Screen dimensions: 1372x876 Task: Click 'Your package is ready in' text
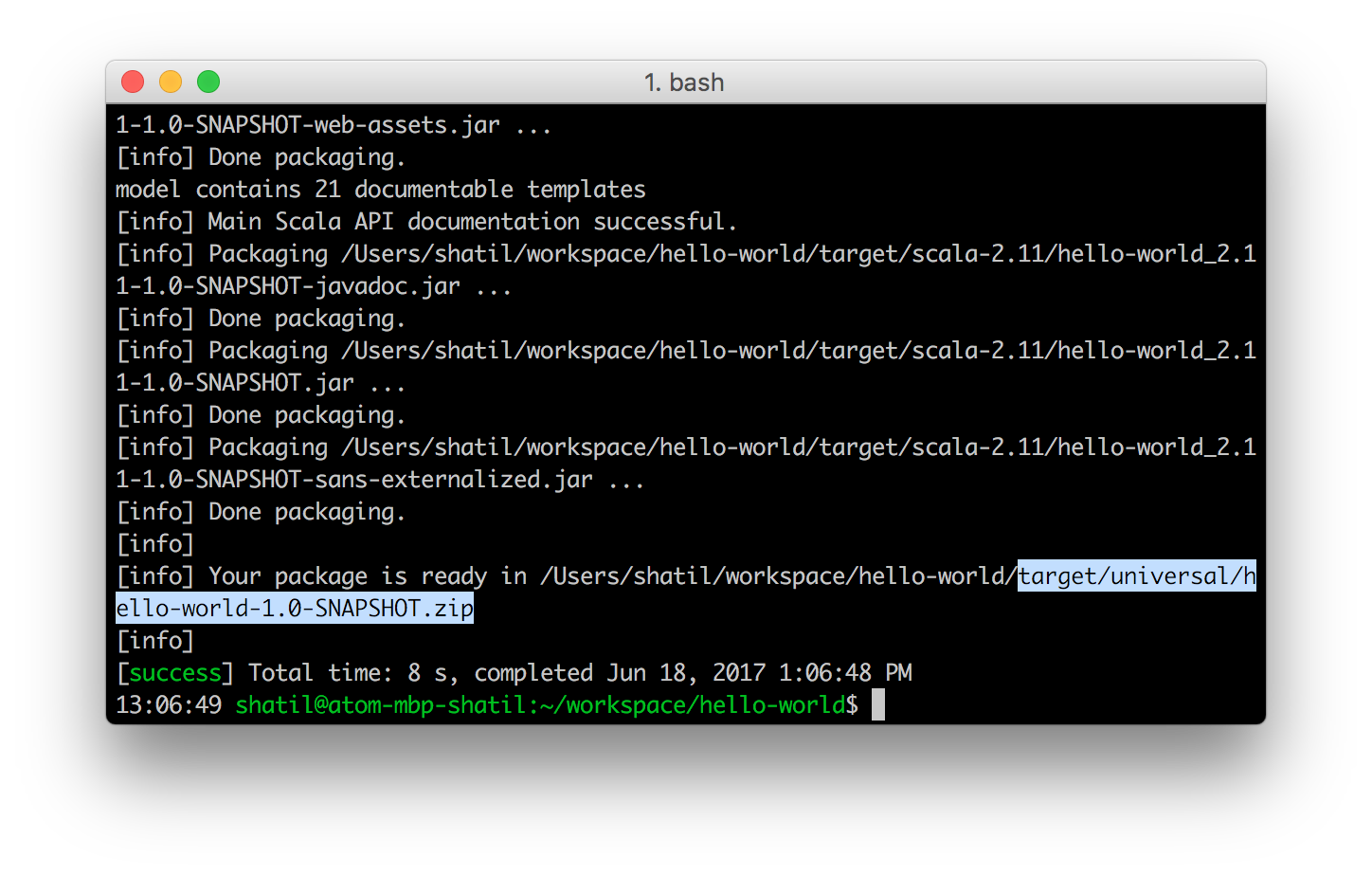click(368, 576)
